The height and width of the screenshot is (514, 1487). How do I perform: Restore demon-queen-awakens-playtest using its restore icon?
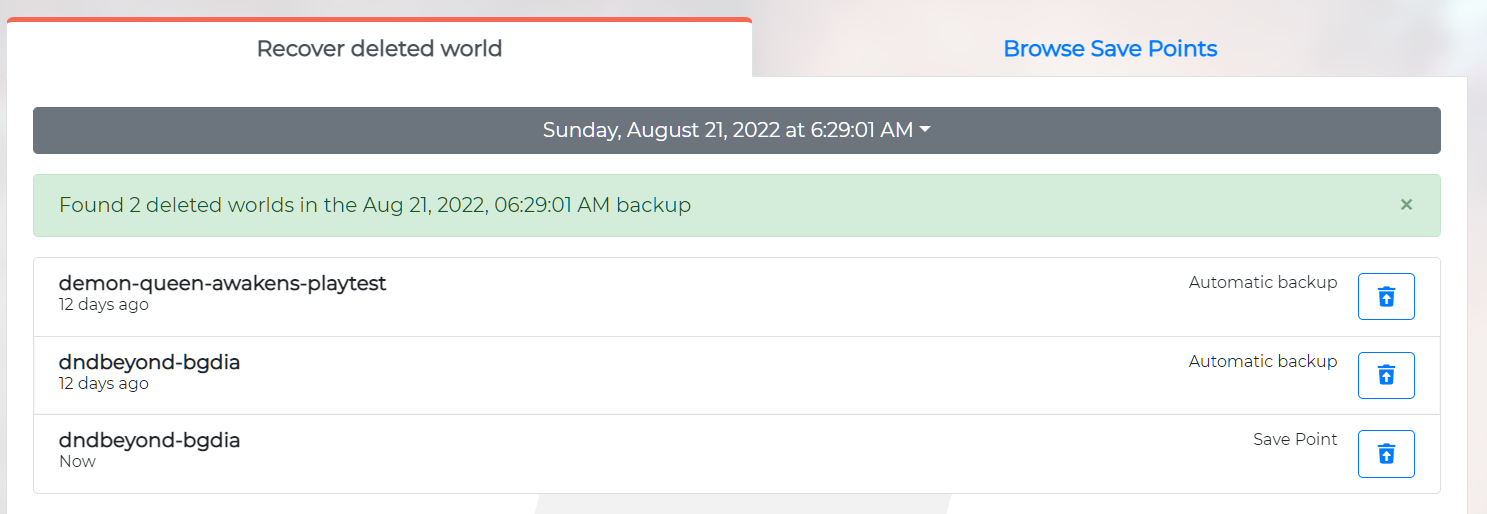pos(1386,296)
